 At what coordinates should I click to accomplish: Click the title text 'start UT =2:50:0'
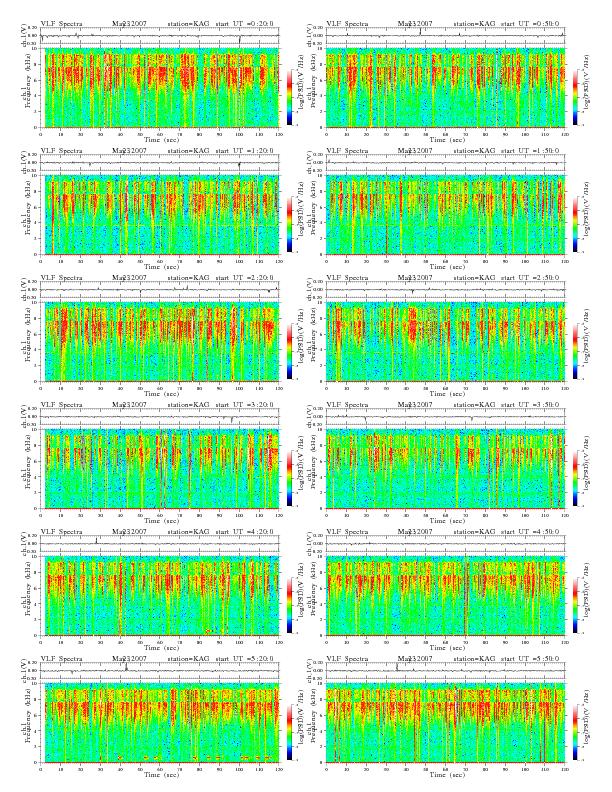(530, 277)
